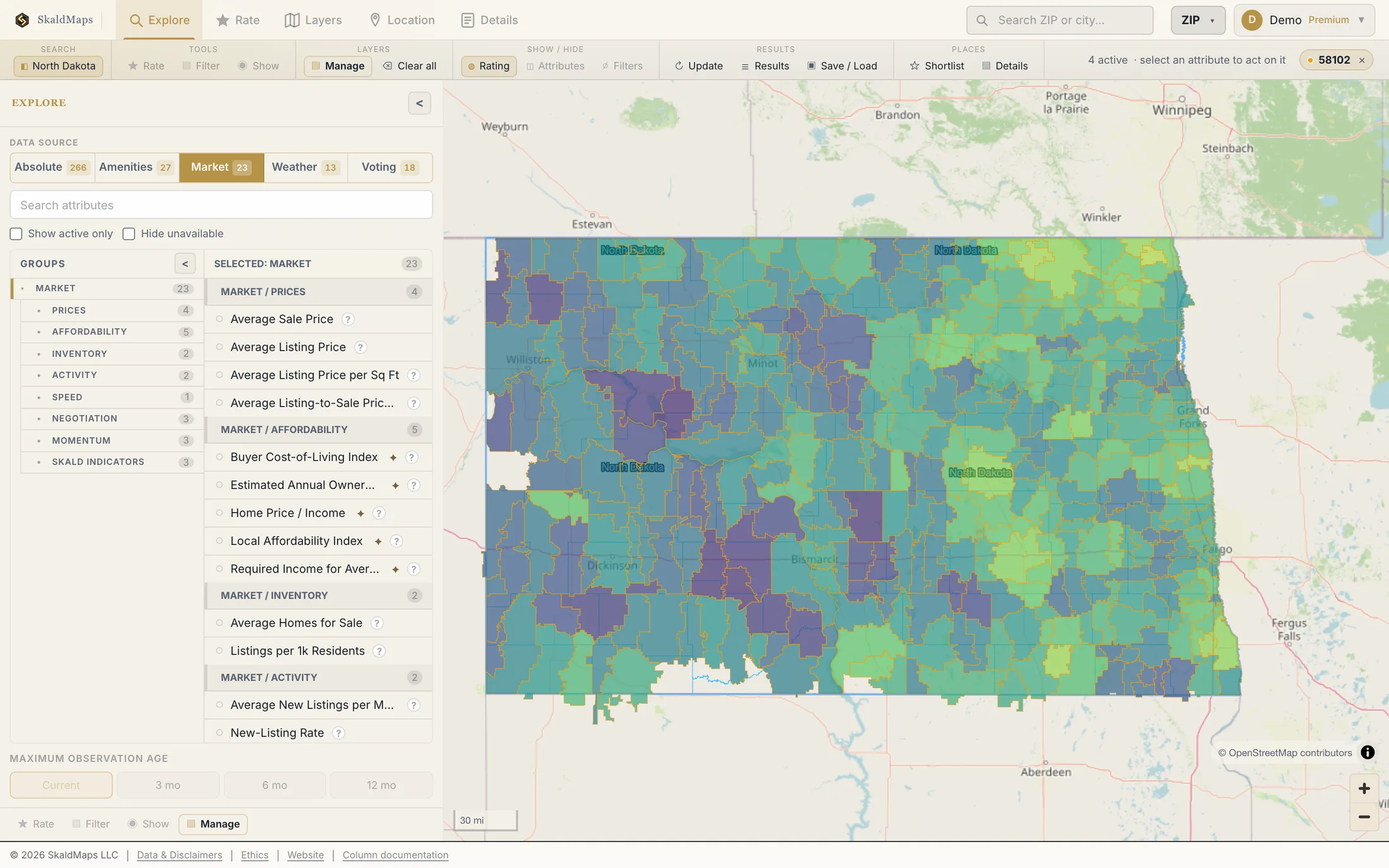Open the Column documentation link

pos(395,855)
